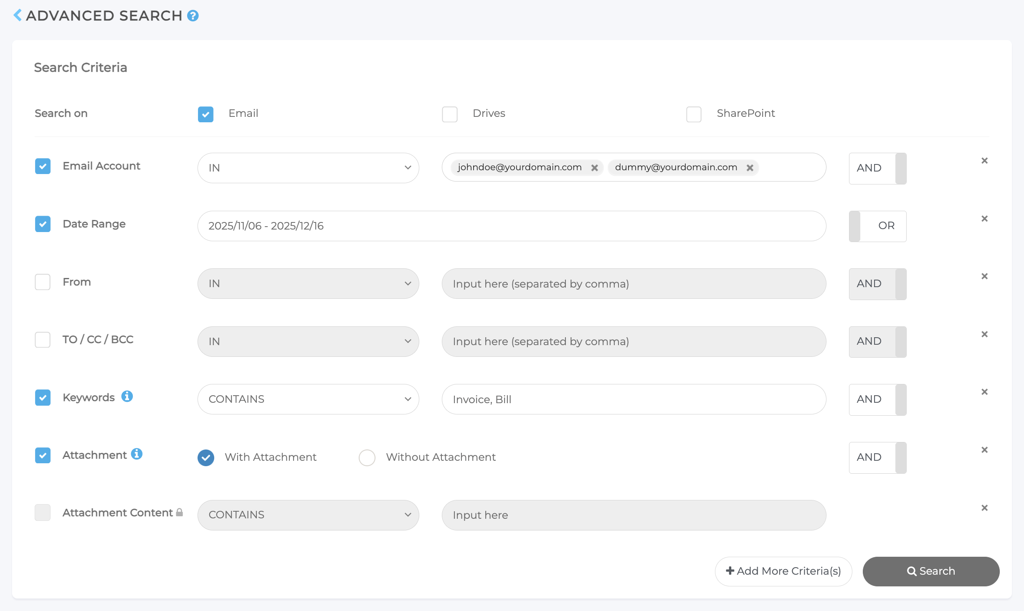1024x611 pixels.
Task: Enable the Drives search checkbox
Action: tap(450, 114)
